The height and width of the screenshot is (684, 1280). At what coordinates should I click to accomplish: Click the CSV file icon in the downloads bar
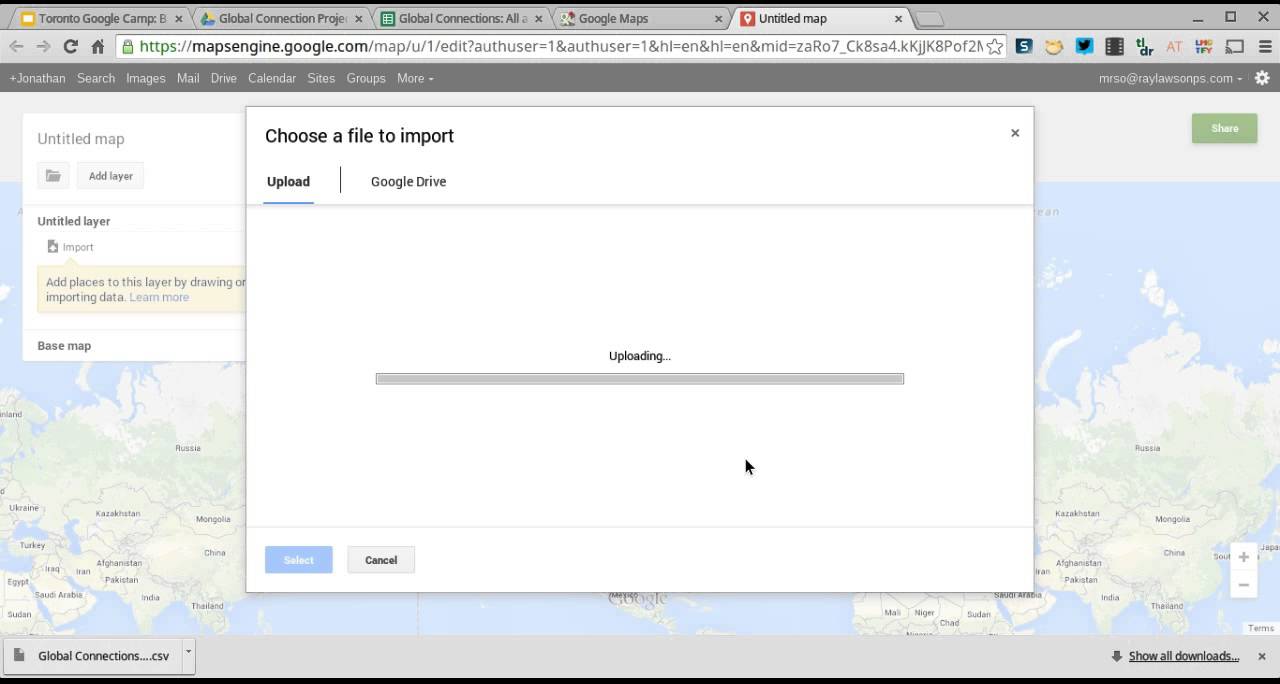(x=18, y=656)
